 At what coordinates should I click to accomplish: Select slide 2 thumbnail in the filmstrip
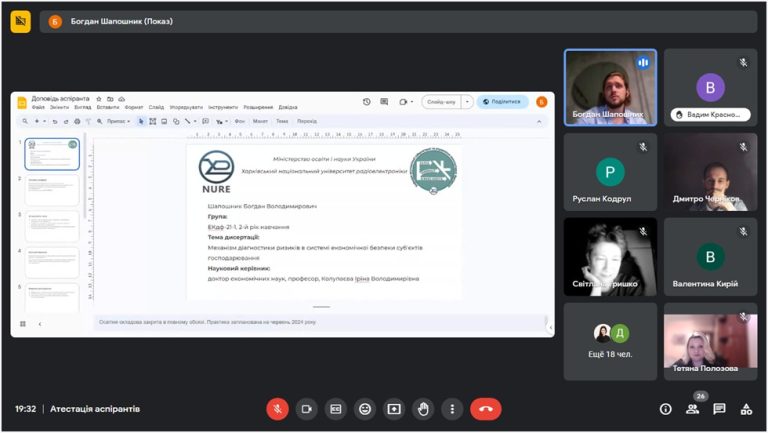(x=52, y=190)
